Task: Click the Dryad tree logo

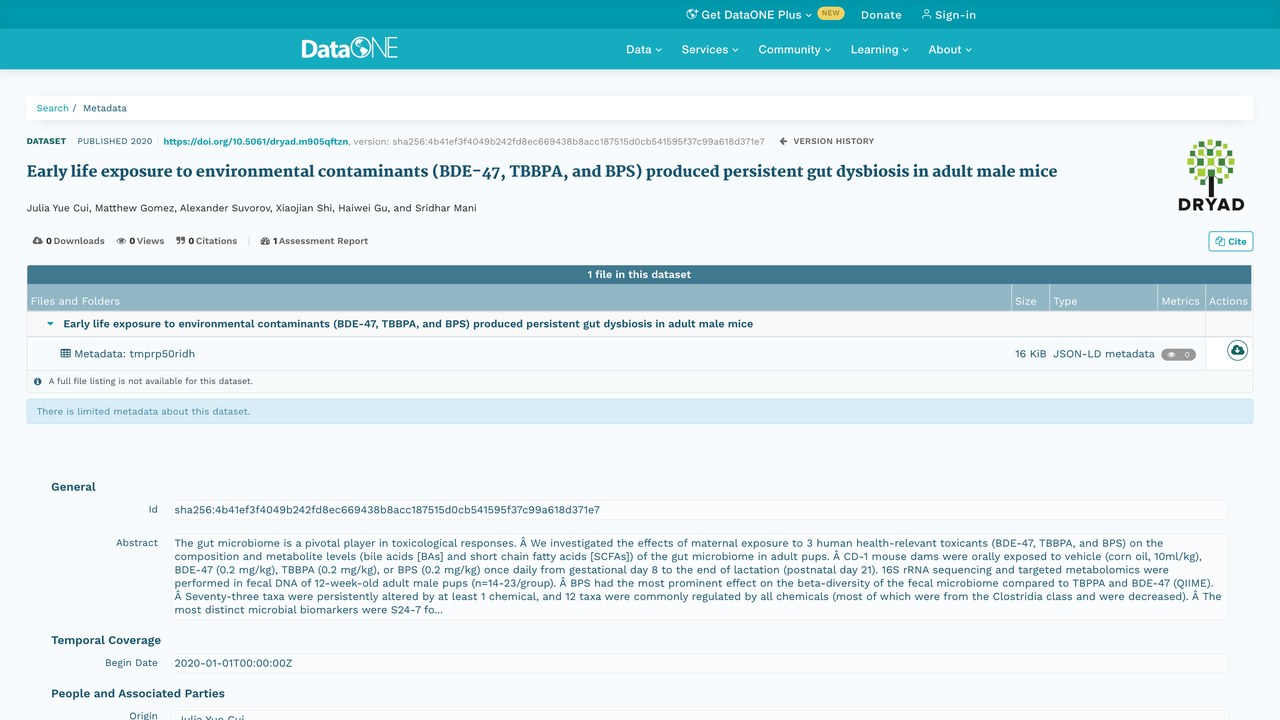Action: click(1211, 175)
